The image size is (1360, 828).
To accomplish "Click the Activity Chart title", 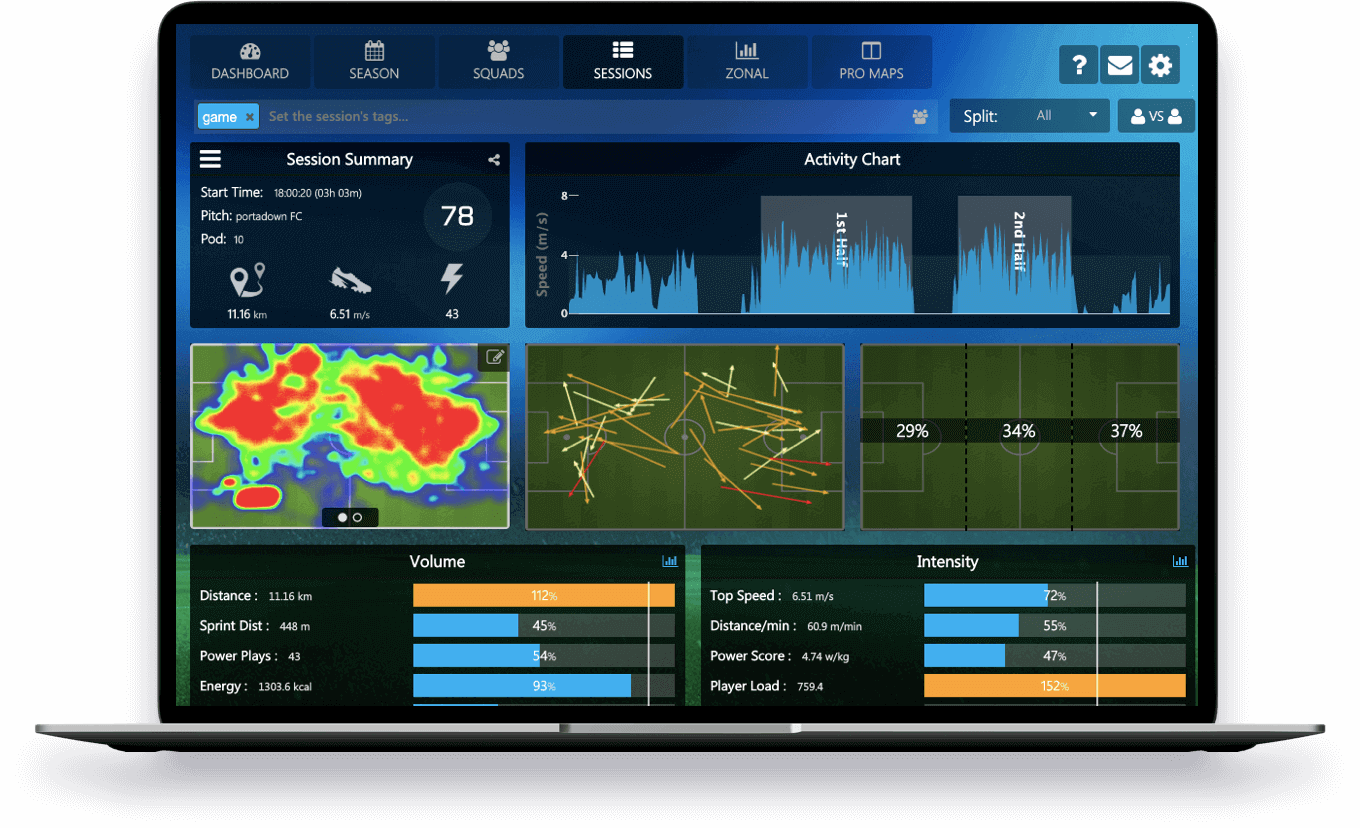I will pos(852,159).
